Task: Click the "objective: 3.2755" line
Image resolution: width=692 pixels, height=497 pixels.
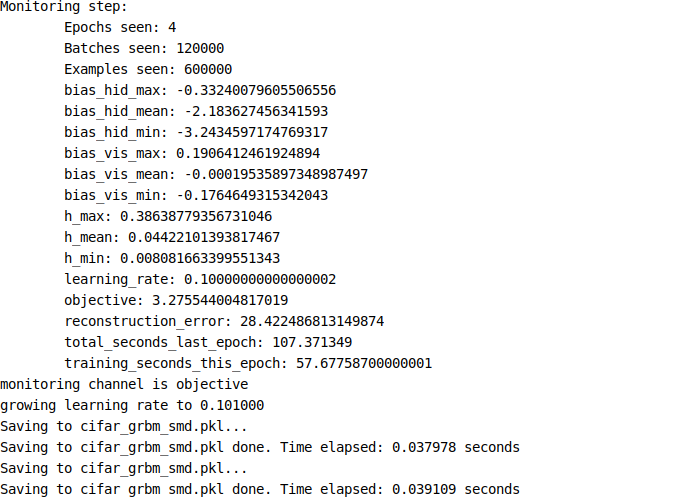Action: tap(176, 300)
